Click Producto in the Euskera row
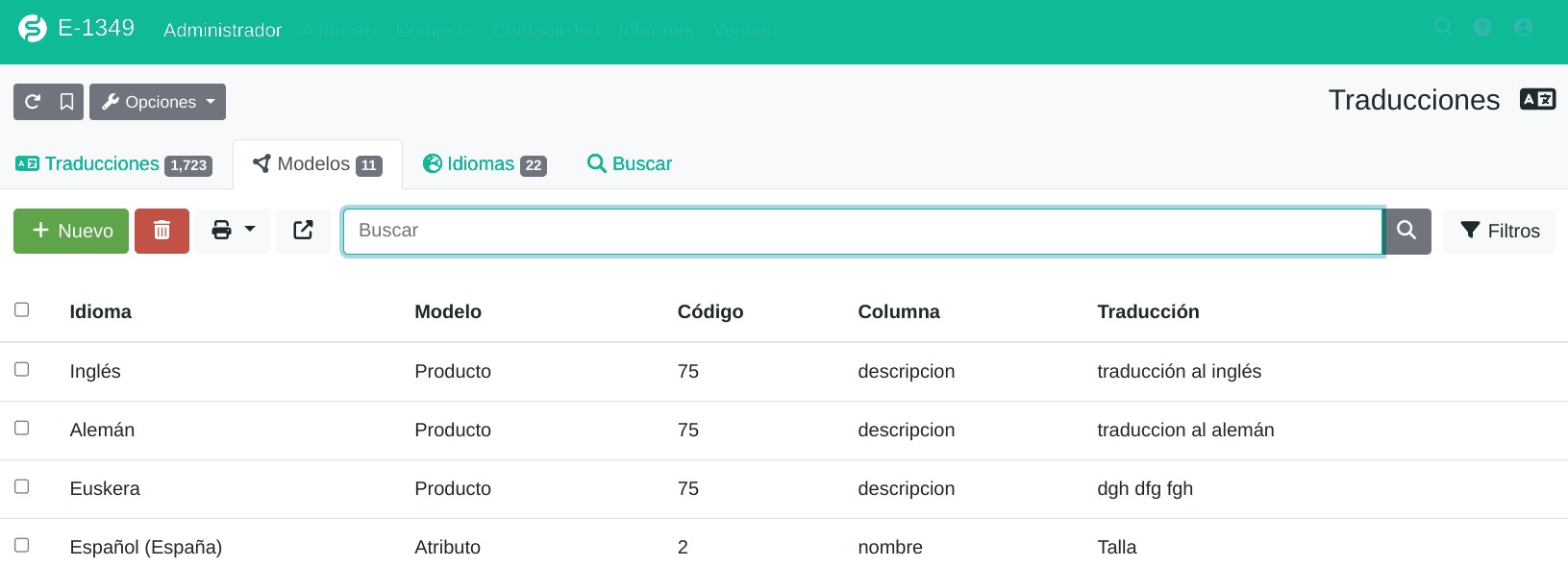This screenshot has height=567, width=1568. tap(453, 489)
